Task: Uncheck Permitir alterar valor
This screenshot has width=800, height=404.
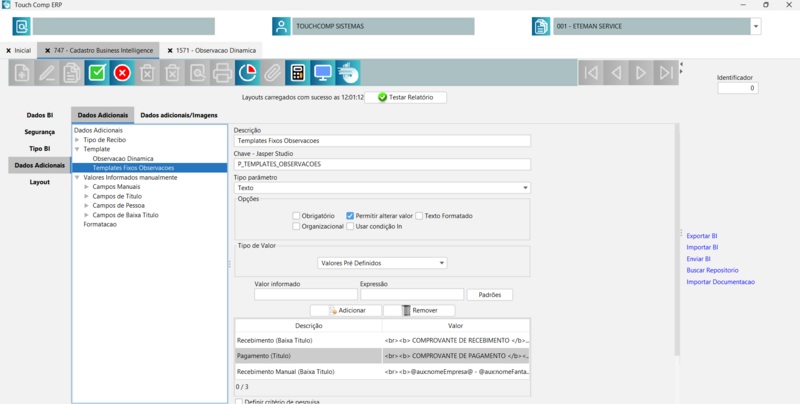Action: [x=350, y=216]
